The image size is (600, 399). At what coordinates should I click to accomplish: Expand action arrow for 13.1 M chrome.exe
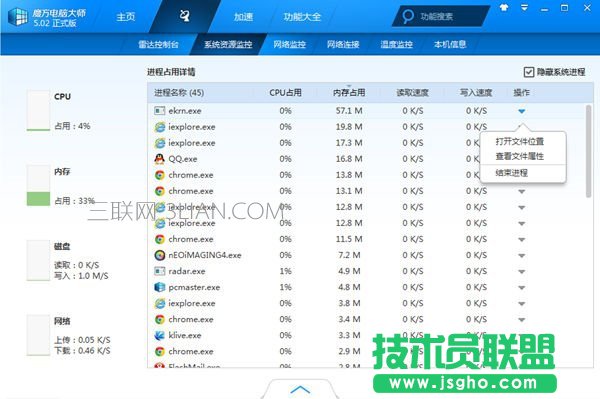(522, 191)
